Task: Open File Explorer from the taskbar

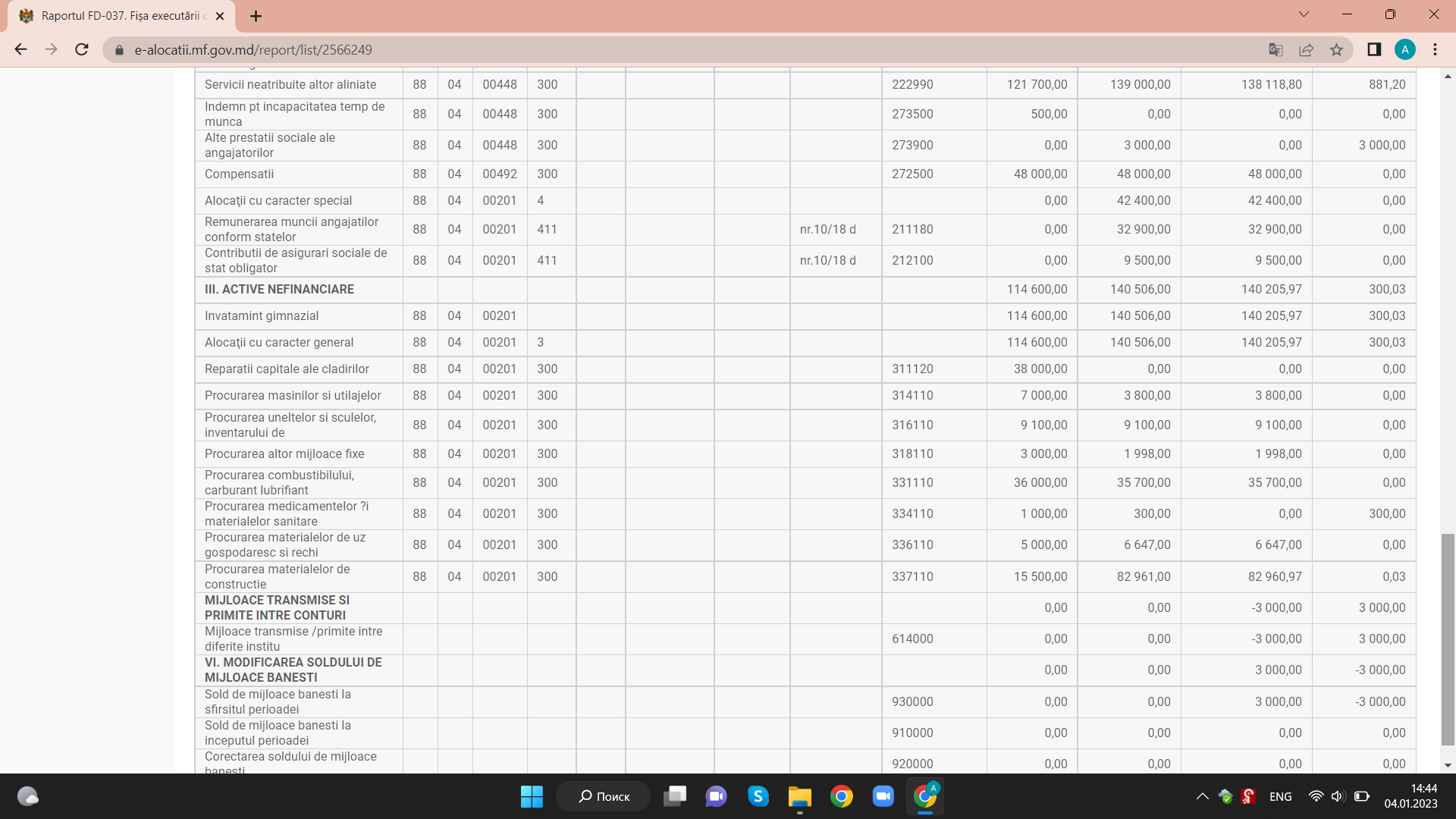Action: tap(799, 796)
